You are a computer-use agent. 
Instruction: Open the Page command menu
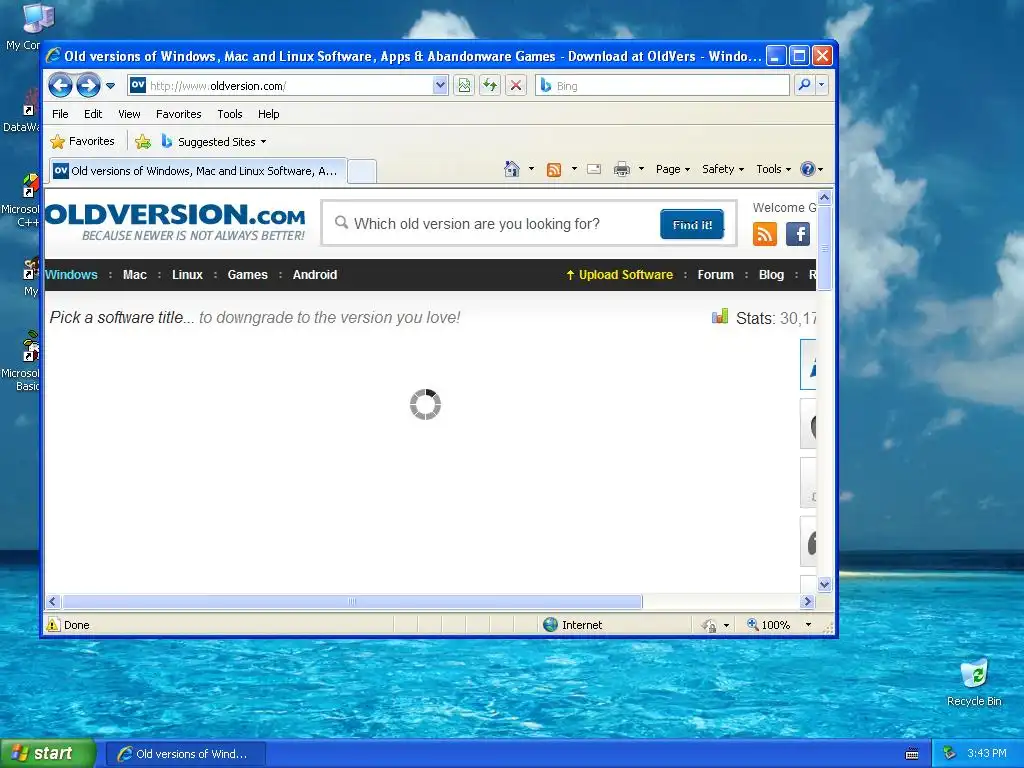pos(673,169)
